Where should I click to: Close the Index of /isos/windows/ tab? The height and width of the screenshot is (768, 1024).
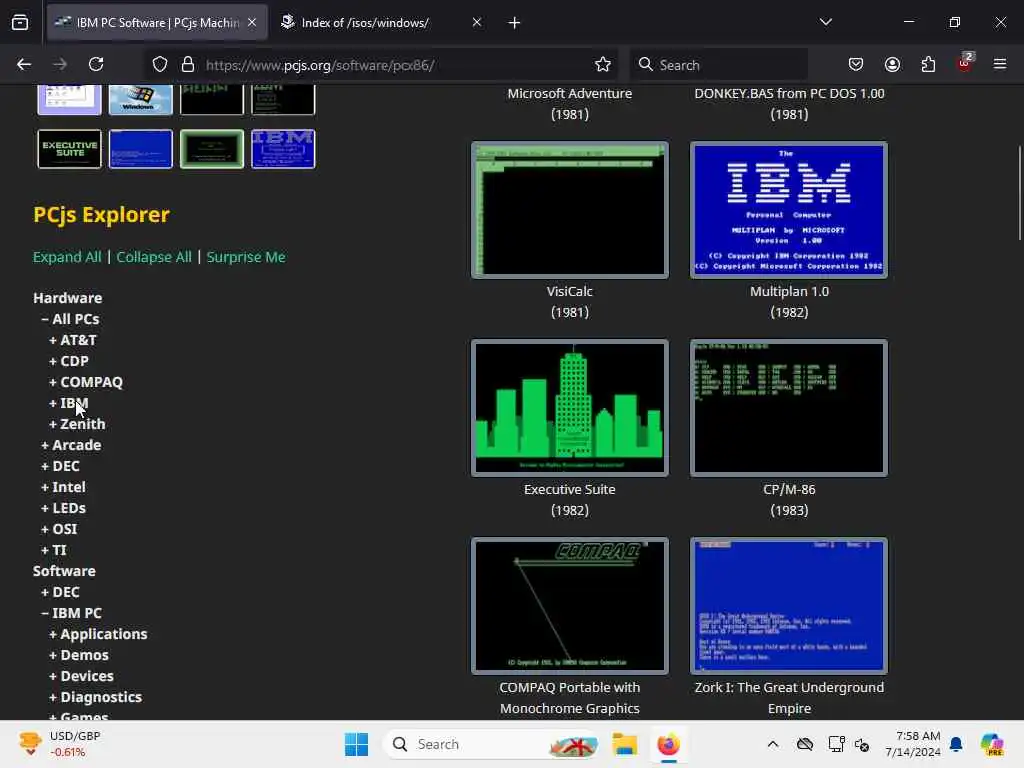point(477,22)
